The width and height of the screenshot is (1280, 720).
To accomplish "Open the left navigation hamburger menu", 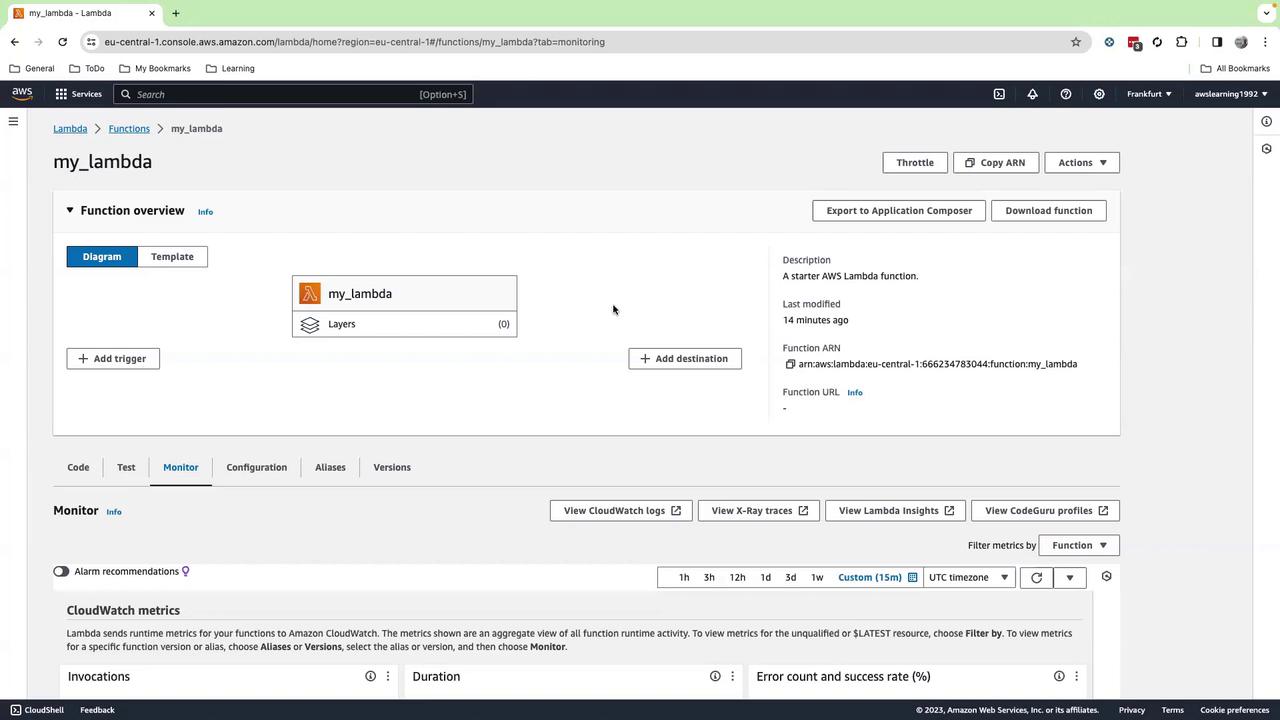I will (x=13, y=122).
